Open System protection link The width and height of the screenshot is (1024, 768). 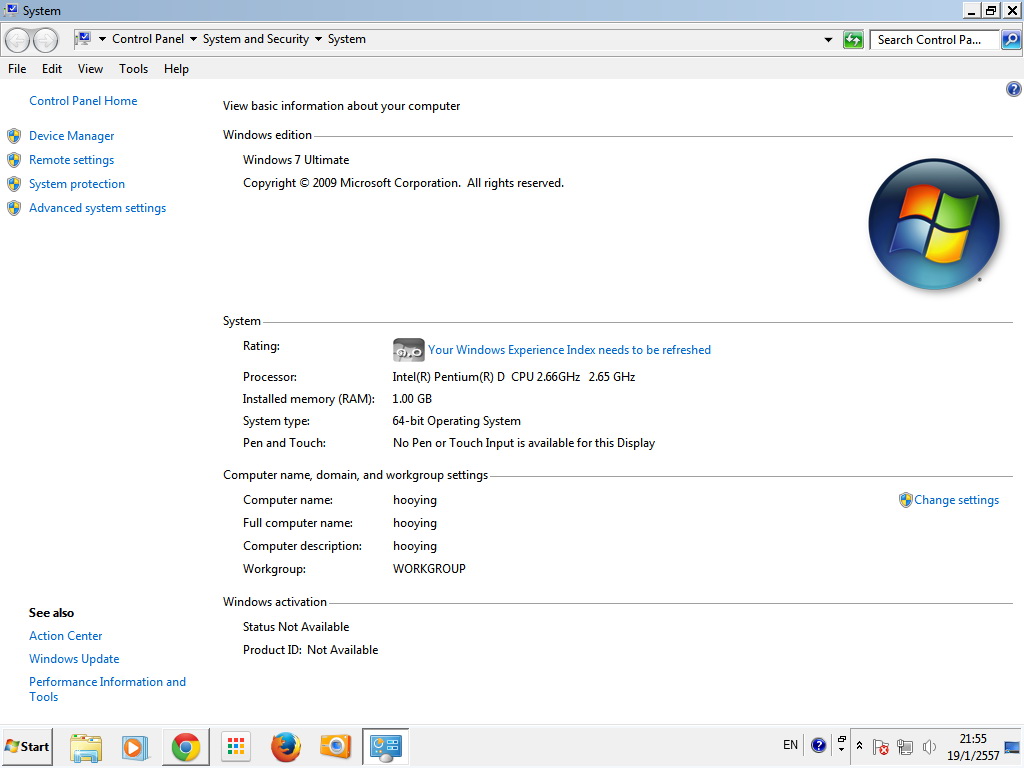76,184
